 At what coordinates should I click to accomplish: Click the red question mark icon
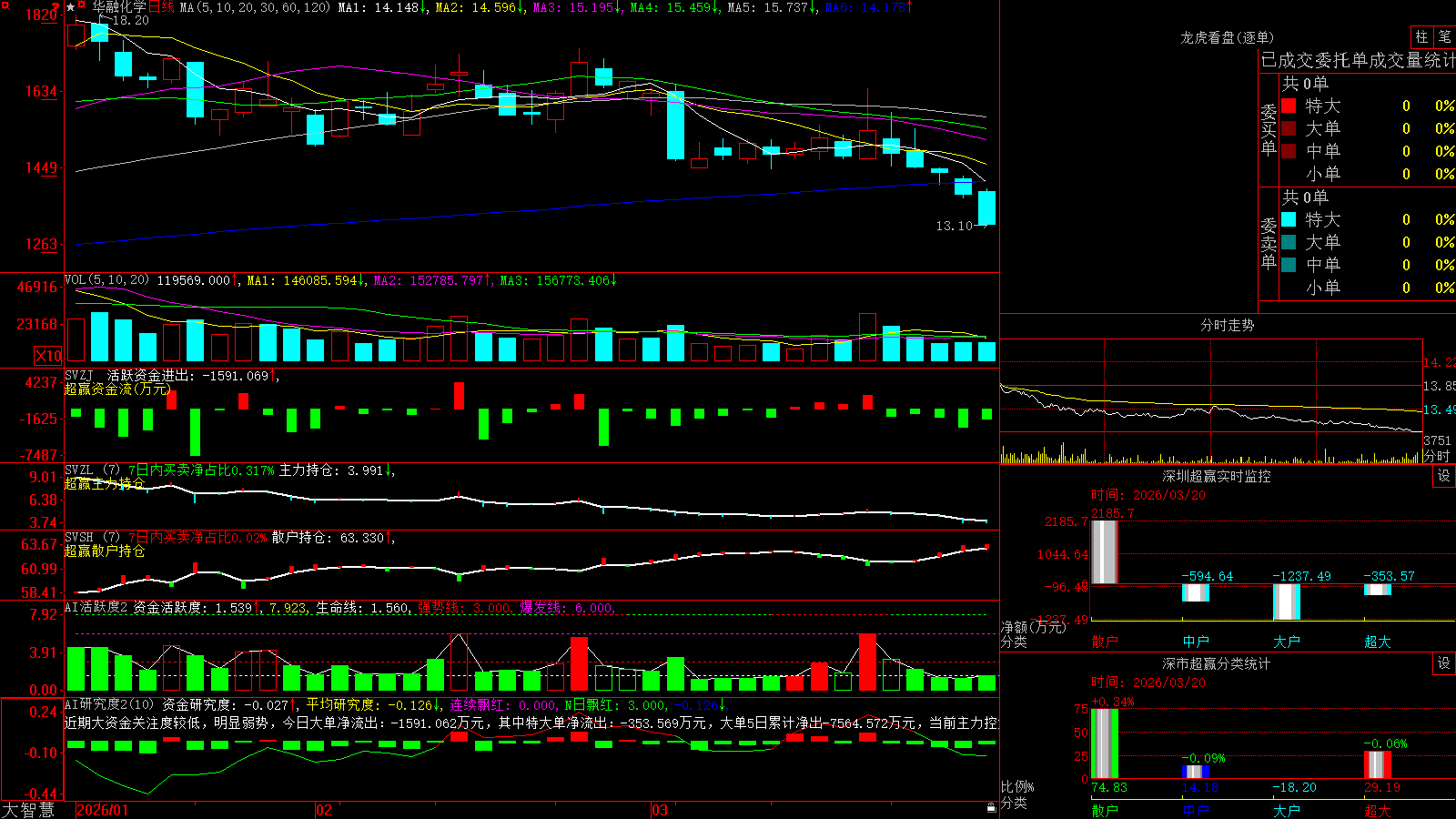(56, 8)
